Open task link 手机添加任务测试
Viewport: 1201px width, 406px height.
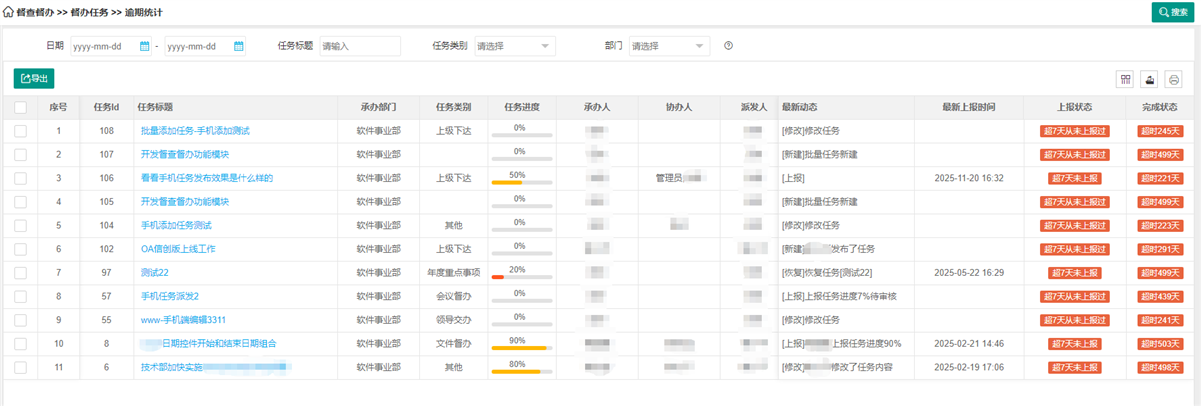click(176, 225)
